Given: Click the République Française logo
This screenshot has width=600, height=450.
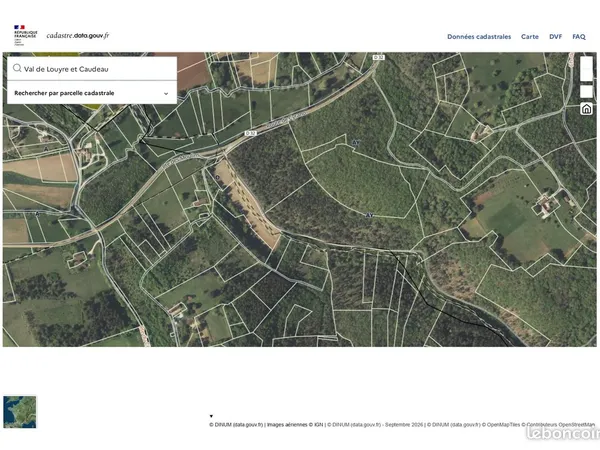Looking at the screenshot, I should (x=25, y=35).
